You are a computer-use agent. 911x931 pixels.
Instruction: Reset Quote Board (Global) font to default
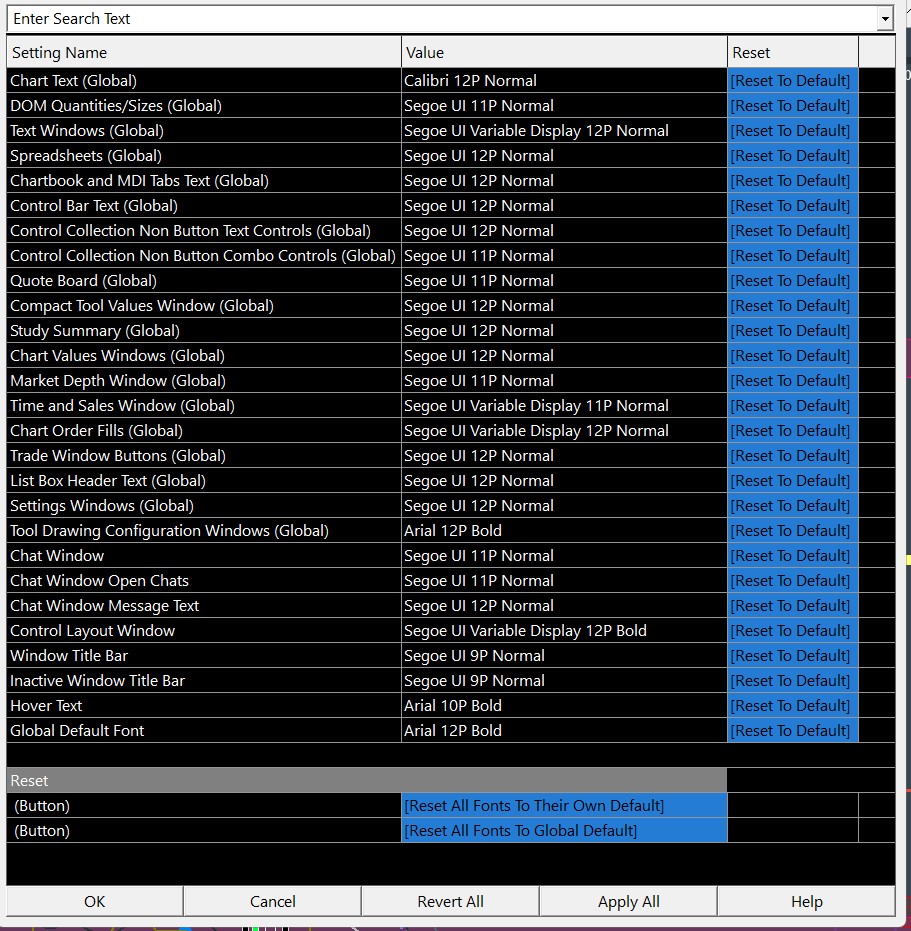(x=792, y=281)
